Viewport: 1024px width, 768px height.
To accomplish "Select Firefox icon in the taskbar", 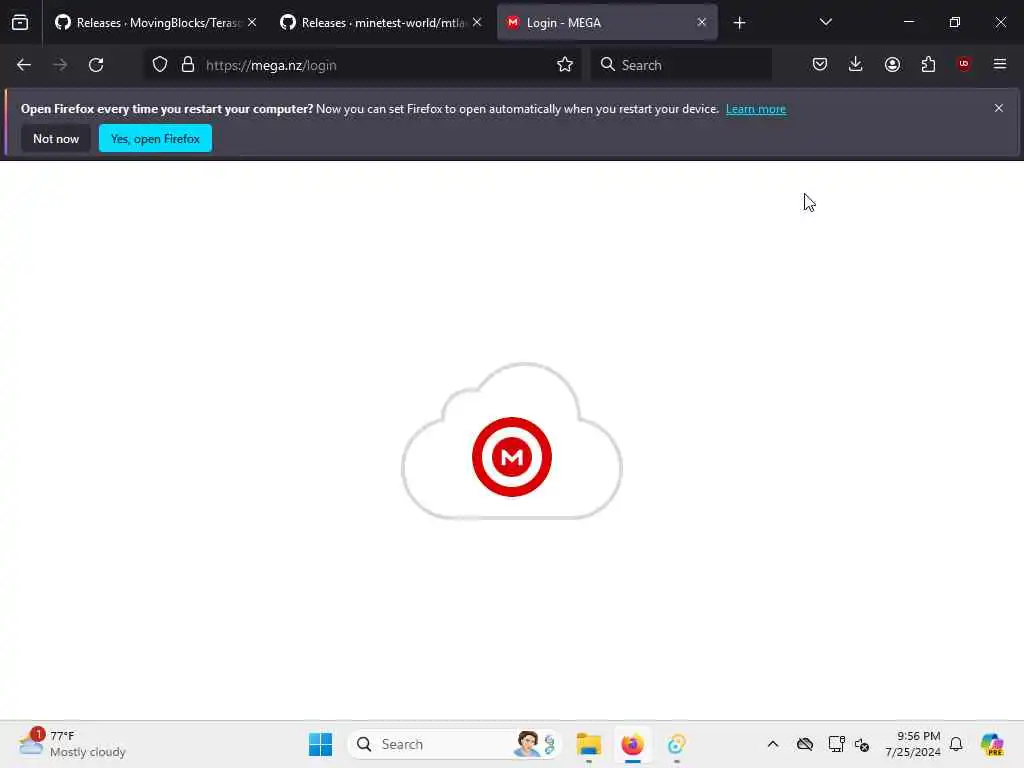I will 632,744.
